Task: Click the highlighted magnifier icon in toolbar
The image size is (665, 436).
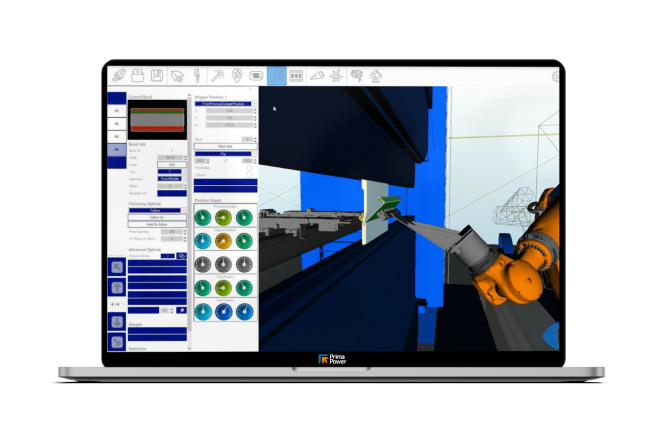Action: coord(276,75)
